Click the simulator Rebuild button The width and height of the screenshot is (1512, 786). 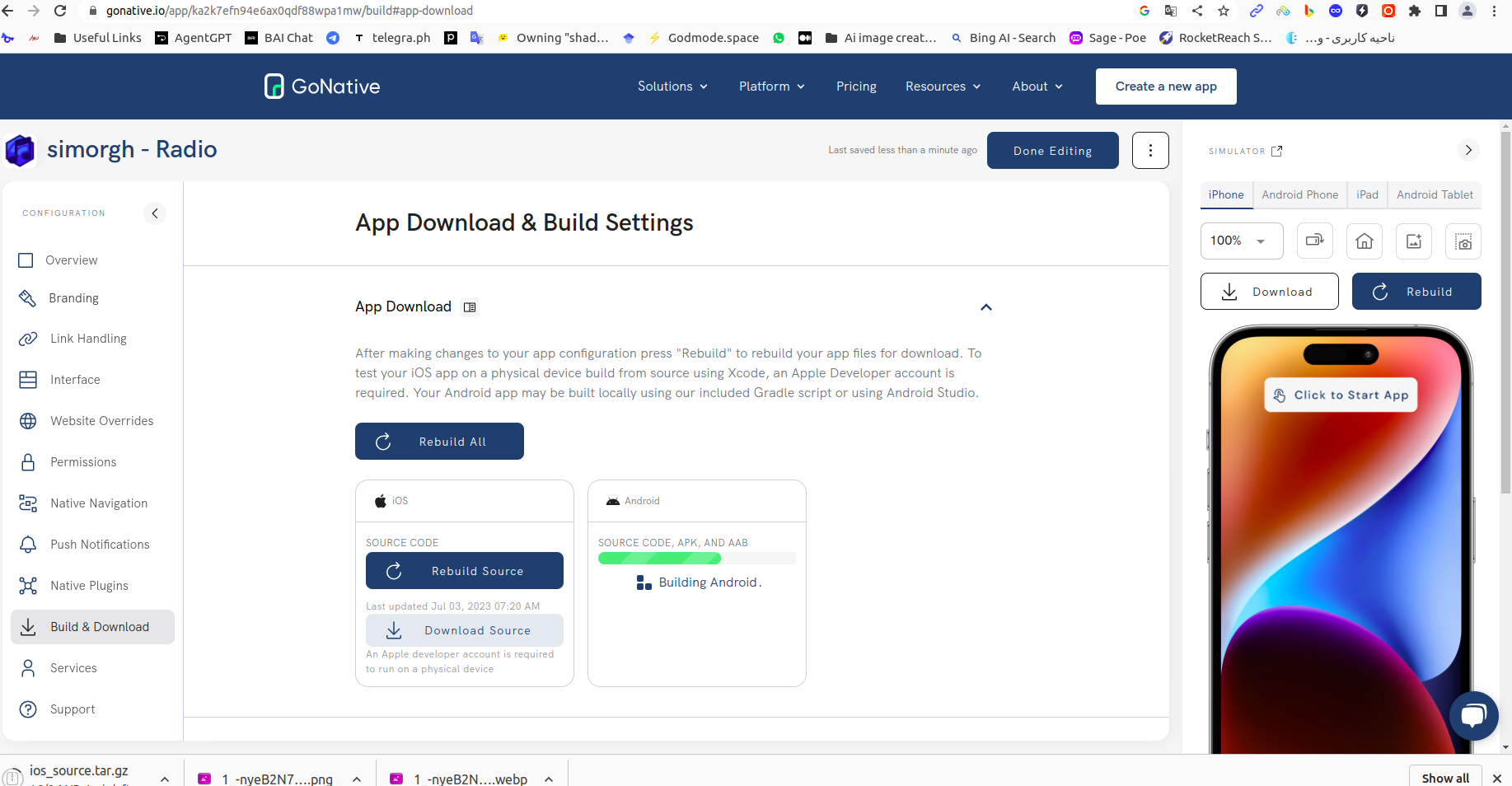[x=1416, y=292]
